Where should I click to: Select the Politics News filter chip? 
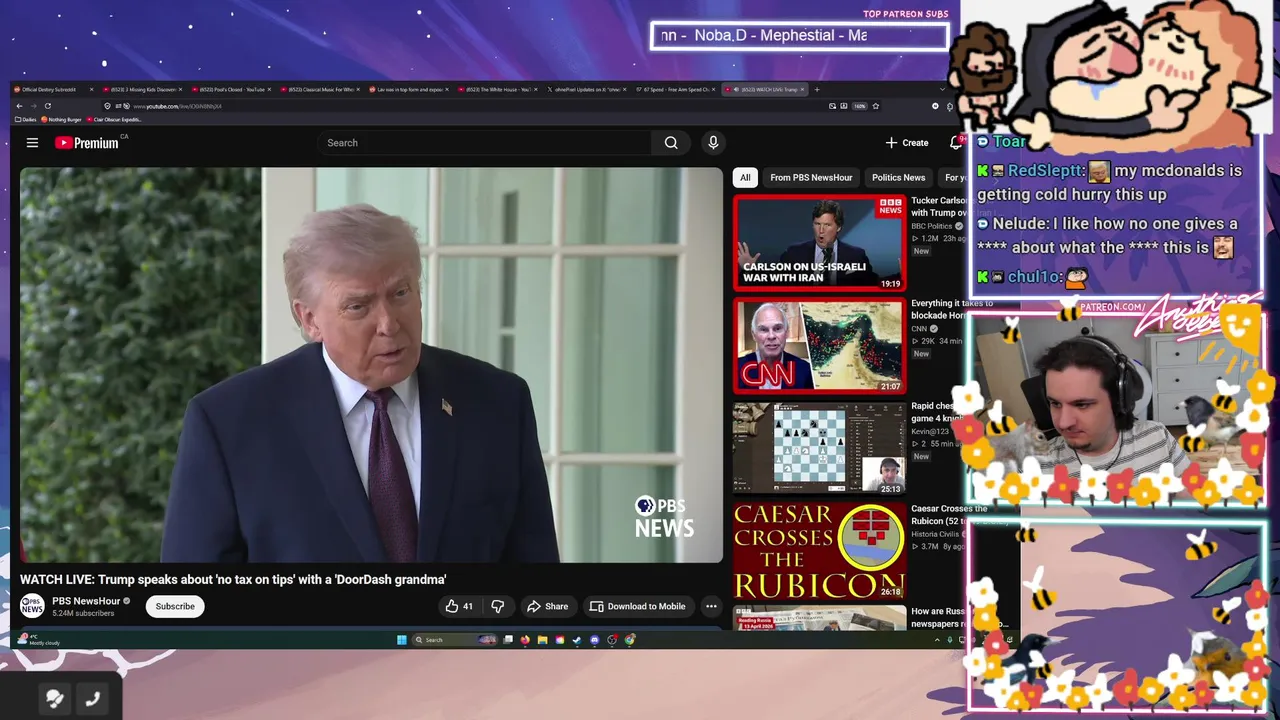click(x=898, y=178)
